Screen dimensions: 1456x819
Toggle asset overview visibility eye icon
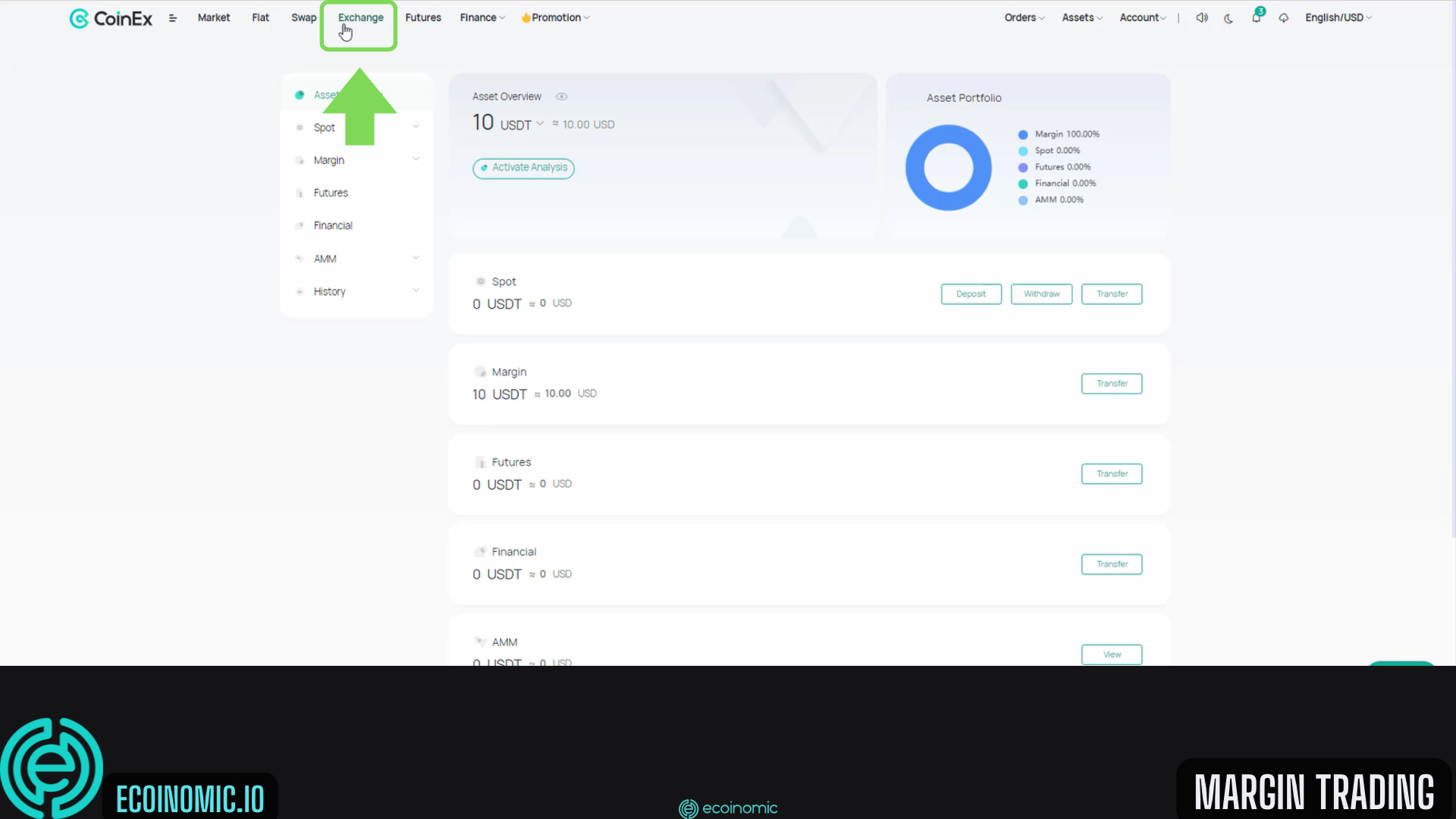(561, 96)
